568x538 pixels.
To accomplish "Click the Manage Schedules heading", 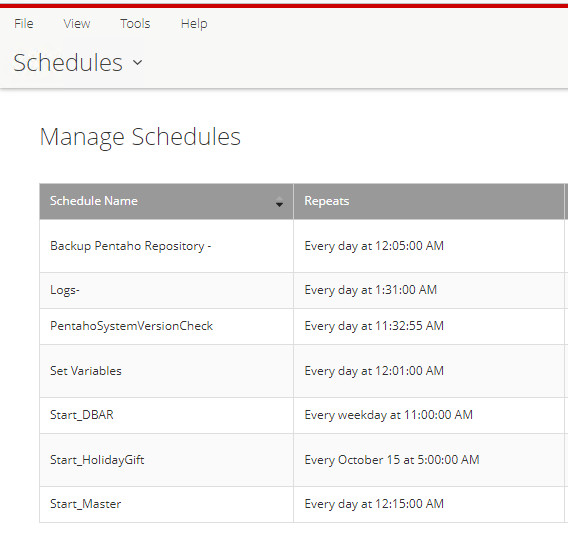I will point(140,137).
